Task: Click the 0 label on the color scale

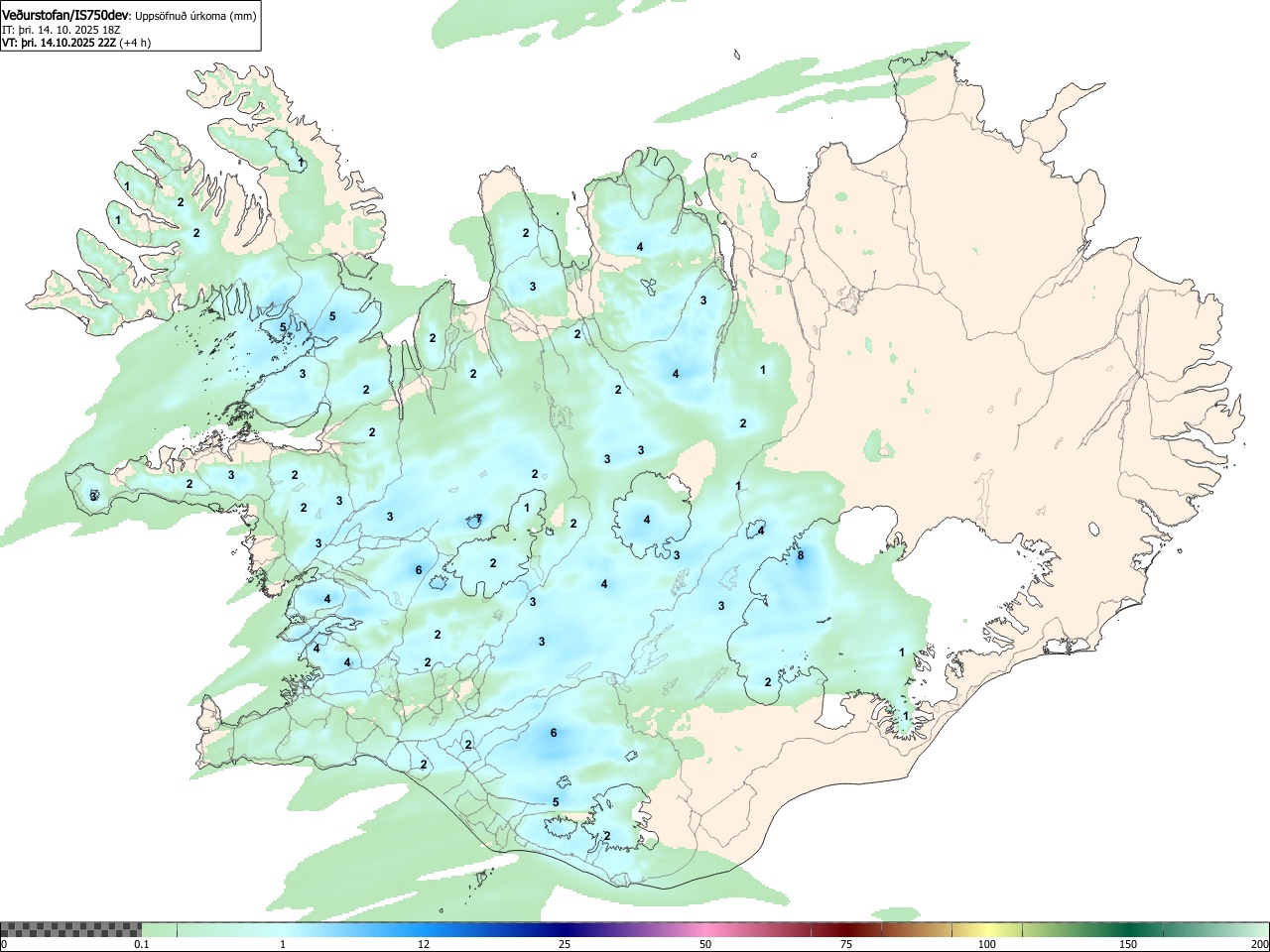Action: [x=3, y=944]
